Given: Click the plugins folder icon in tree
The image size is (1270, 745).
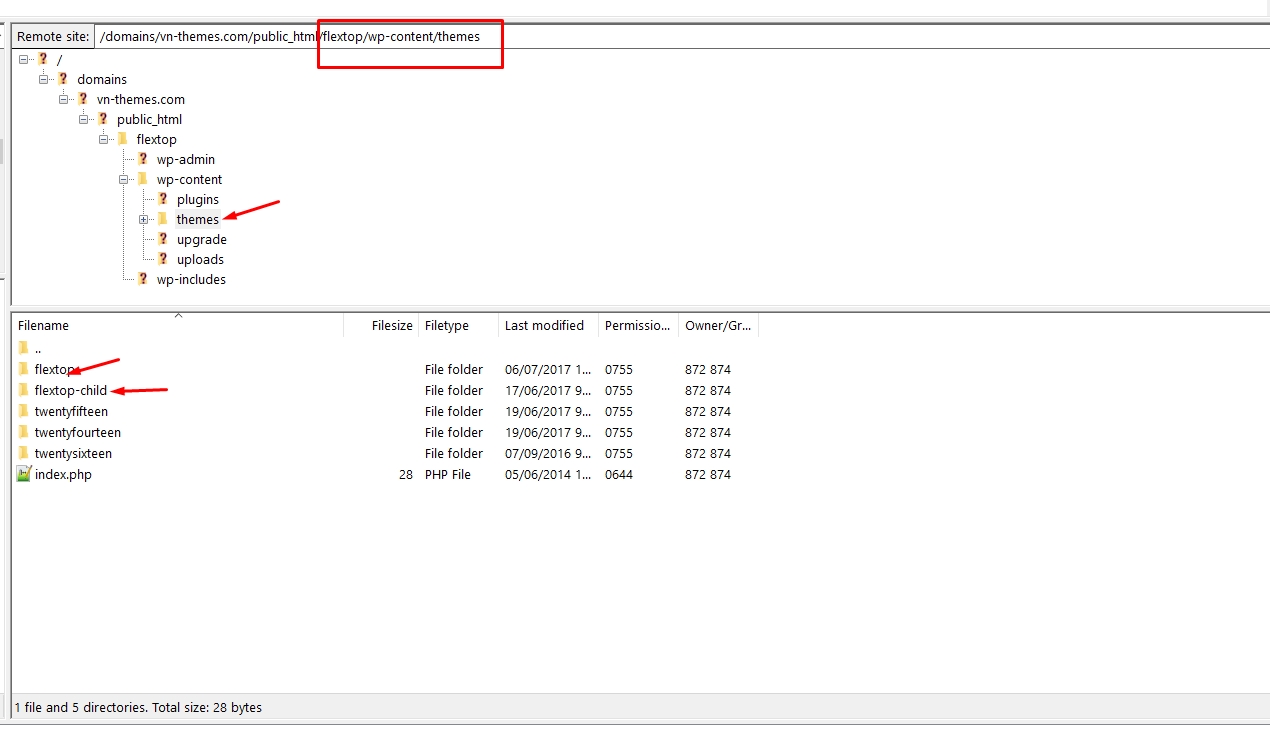Looking at the screenshot, I should coord(163,199).
